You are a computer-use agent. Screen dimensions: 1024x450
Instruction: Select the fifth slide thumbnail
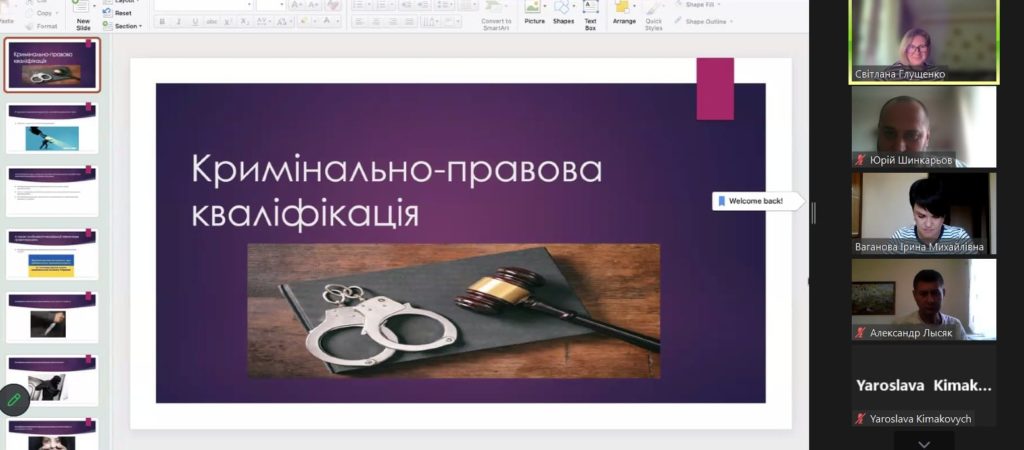point(52,317)
